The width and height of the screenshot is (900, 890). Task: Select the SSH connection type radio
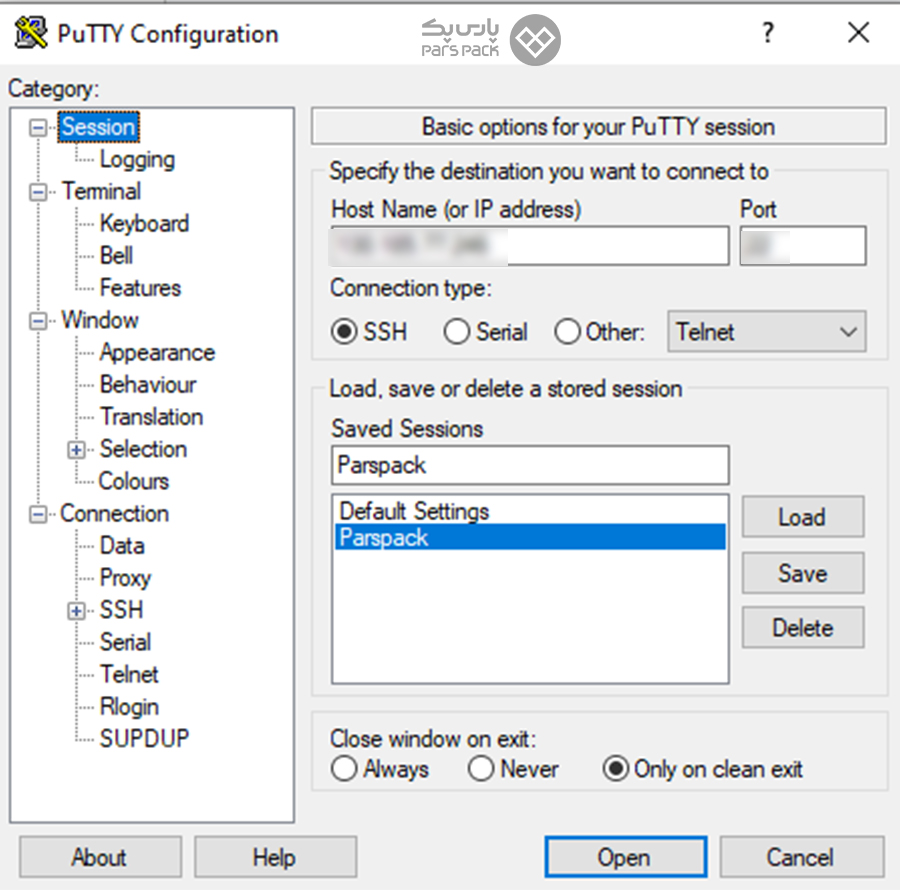coord(344,332)
